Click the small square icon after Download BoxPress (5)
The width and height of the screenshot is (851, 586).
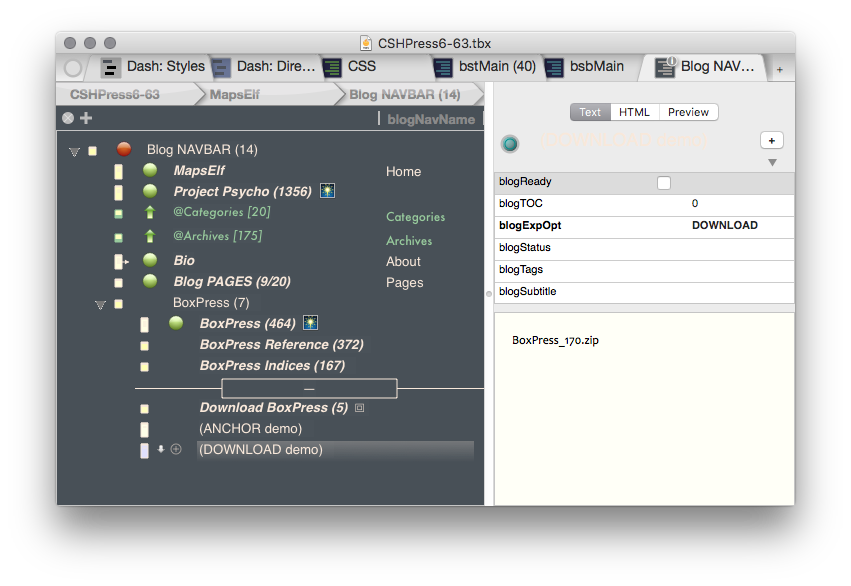tap(359, 407)
